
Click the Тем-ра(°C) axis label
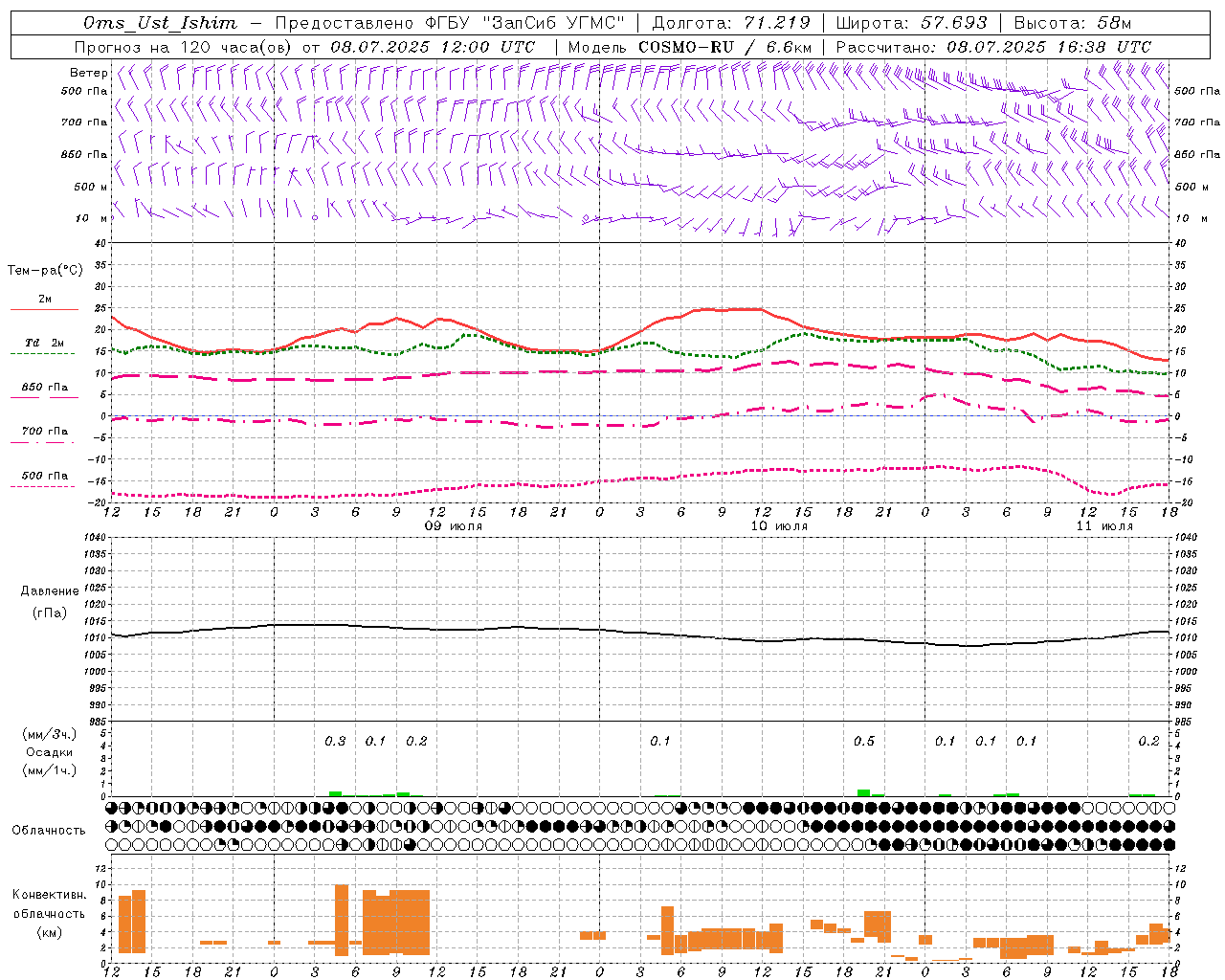point(45,271)
